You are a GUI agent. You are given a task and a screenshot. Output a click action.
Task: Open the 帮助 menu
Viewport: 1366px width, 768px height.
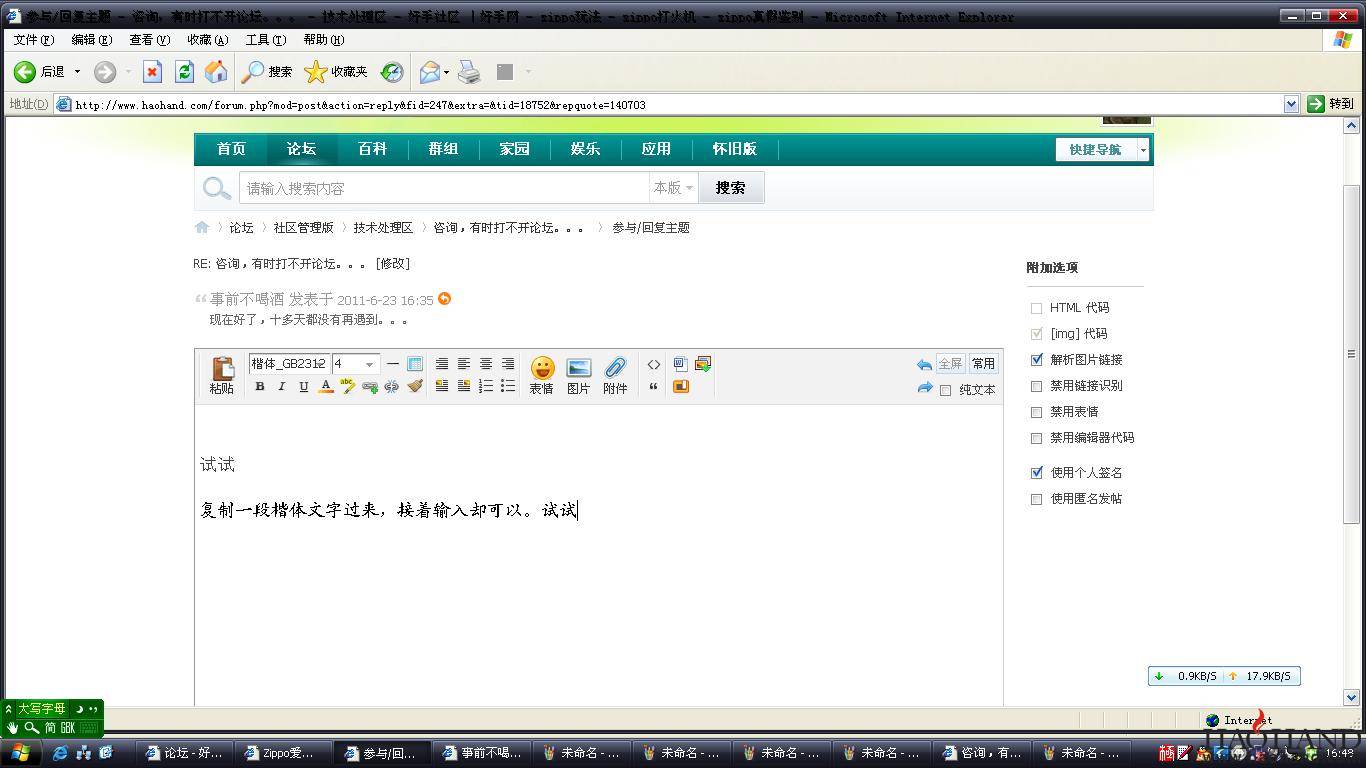(323, 40)
